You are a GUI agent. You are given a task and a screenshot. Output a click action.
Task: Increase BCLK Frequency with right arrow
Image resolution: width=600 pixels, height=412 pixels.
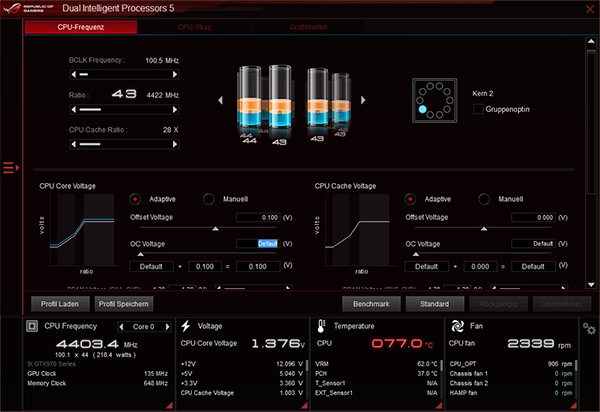(175, 74)
